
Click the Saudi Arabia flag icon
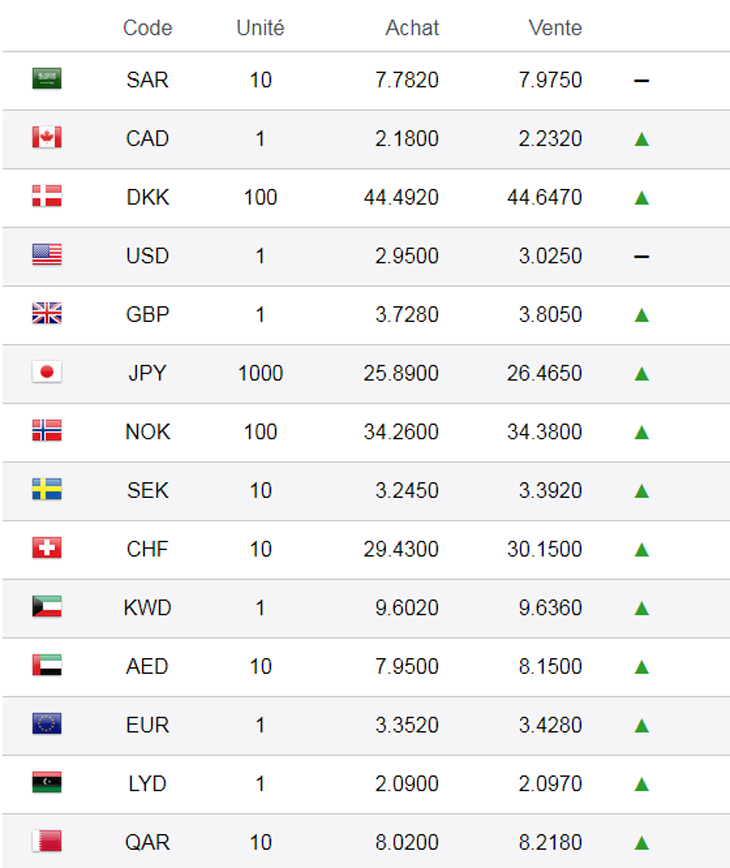point(47,79)
